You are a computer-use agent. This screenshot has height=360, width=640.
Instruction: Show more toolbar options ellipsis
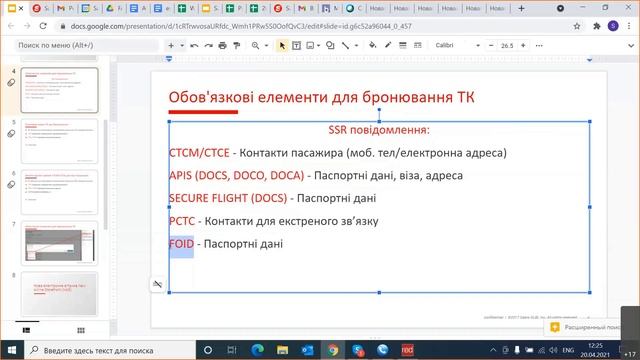pos(539,45)
